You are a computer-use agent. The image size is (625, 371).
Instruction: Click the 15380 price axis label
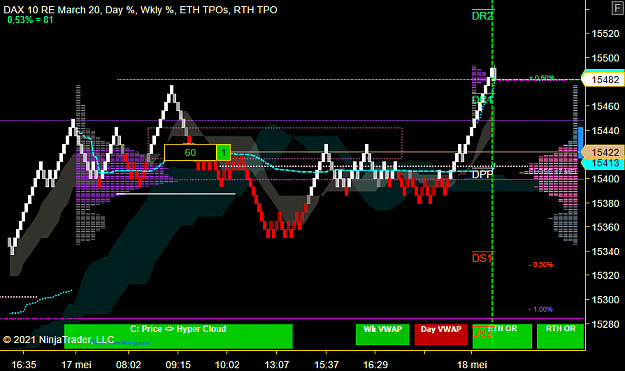coord(605,203)
